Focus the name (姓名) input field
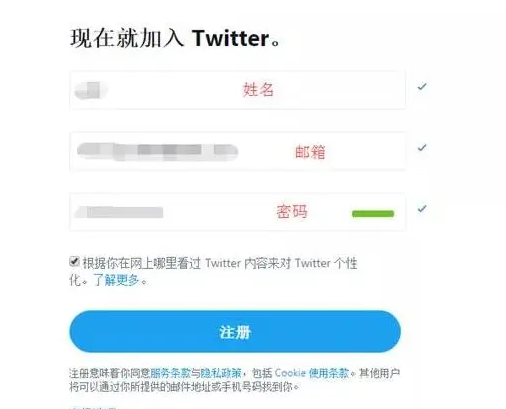 pyautogui.click(x=238, y=90)
